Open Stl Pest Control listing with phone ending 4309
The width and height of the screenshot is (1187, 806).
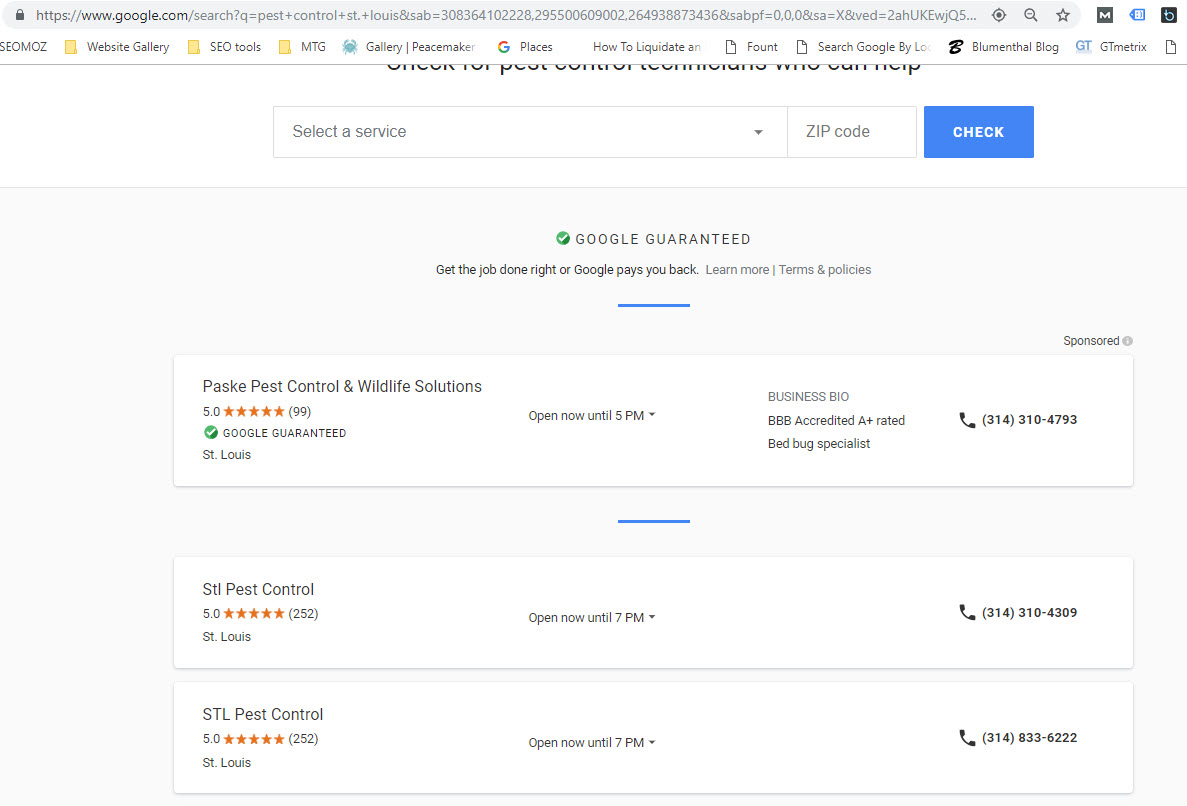pyautogui.click(x=257, y=589)
